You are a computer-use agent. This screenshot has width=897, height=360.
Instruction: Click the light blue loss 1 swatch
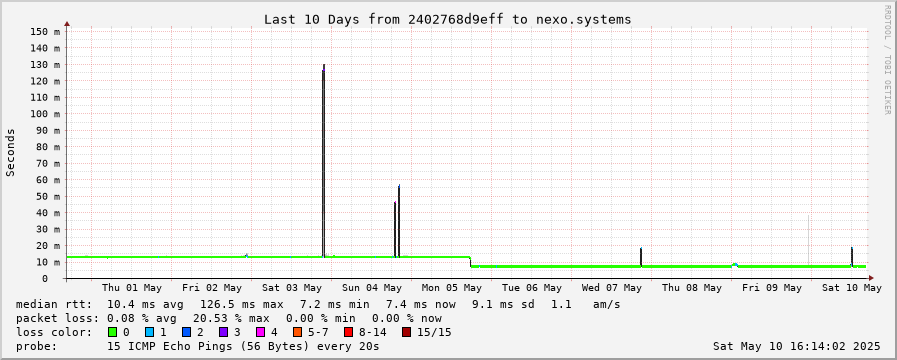coord(149,332)
